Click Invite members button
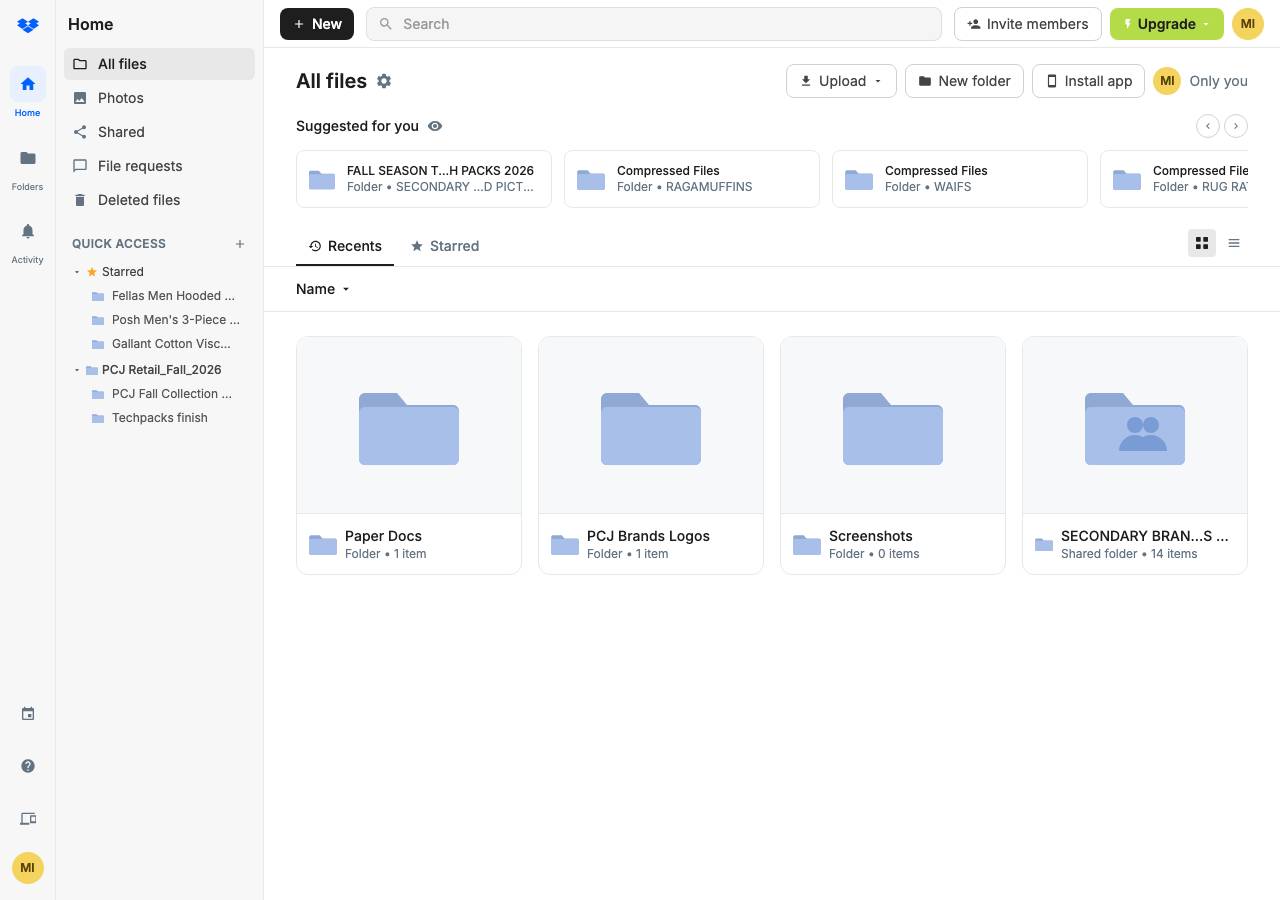The image size is (1280, 900). (1027, 24)
